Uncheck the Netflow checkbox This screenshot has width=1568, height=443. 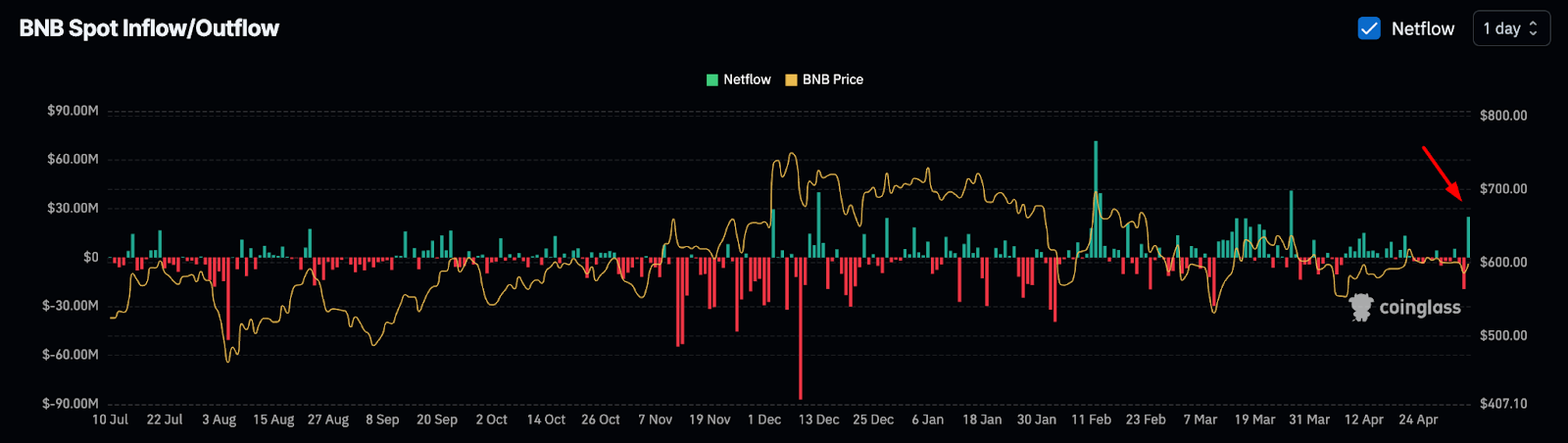pos(1369,28)
